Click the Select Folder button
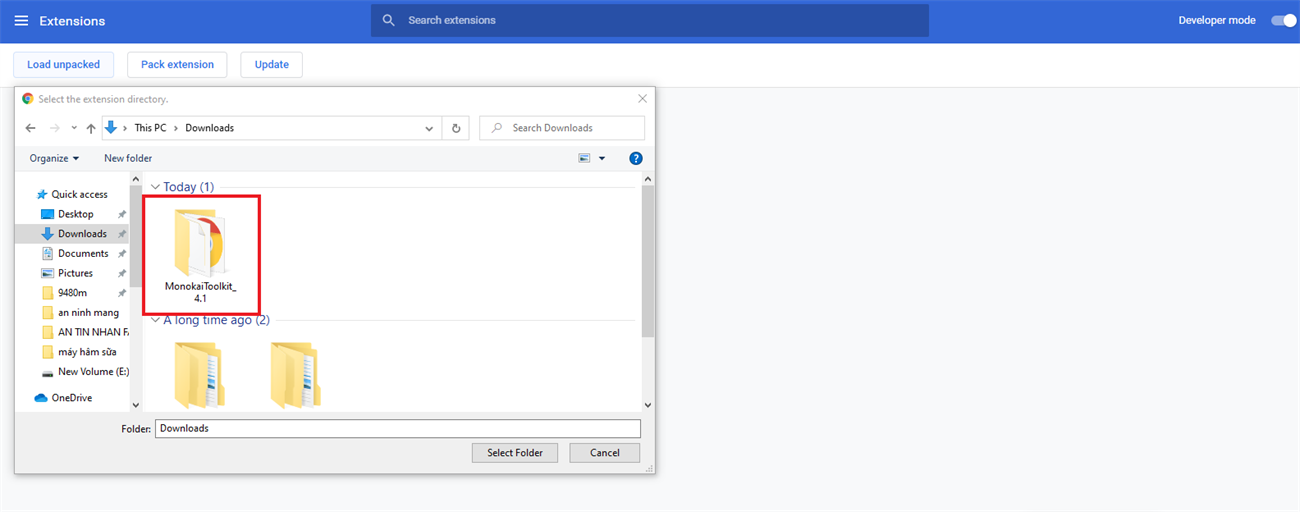1300x512 pixels. coord(515,453)
